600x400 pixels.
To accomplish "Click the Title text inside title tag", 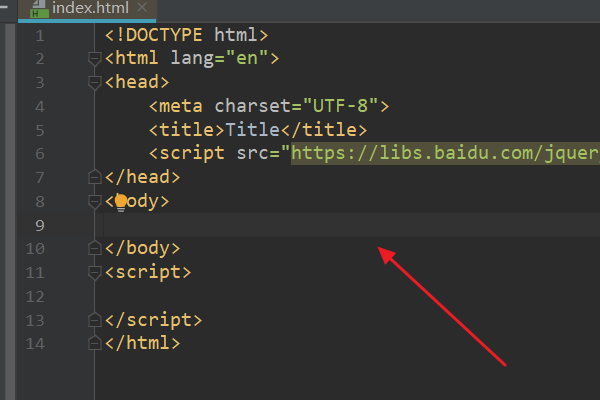I will [x=253, y=130].
